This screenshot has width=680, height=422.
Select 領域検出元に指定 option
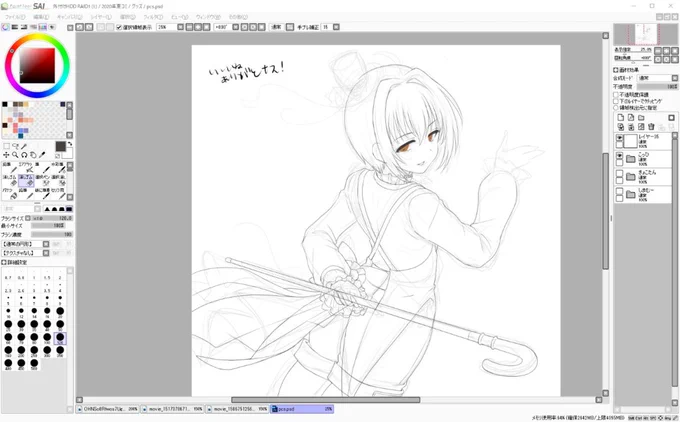(616, 107)
